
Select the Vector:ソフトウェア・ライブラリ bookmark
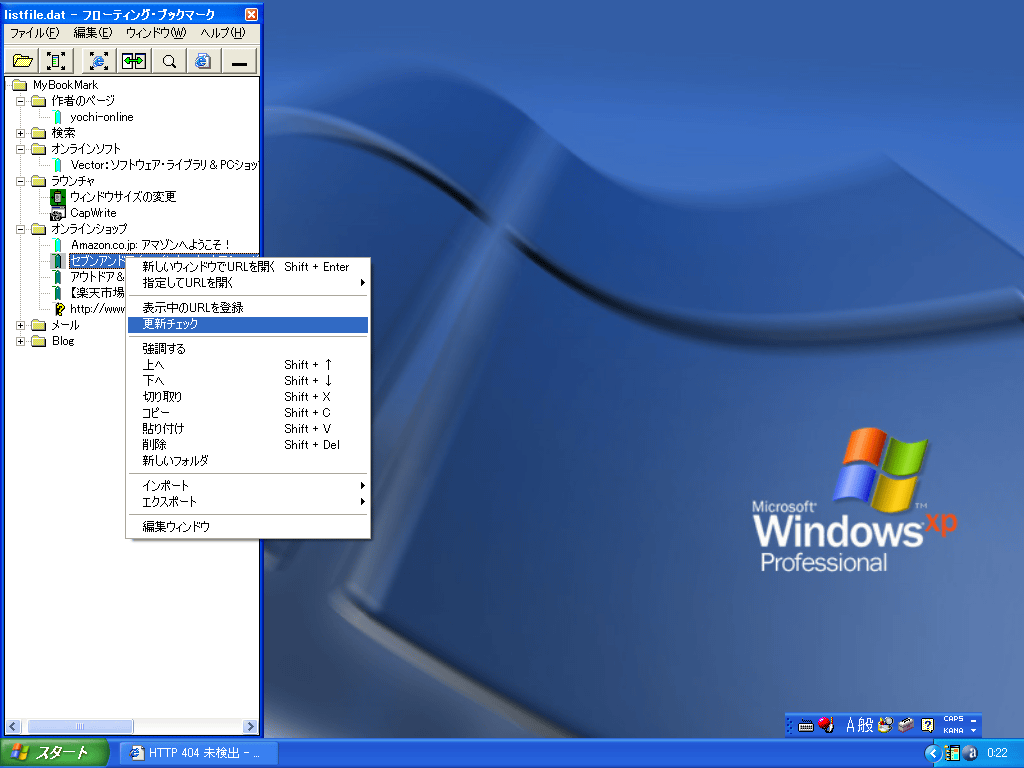pos(164,165)
